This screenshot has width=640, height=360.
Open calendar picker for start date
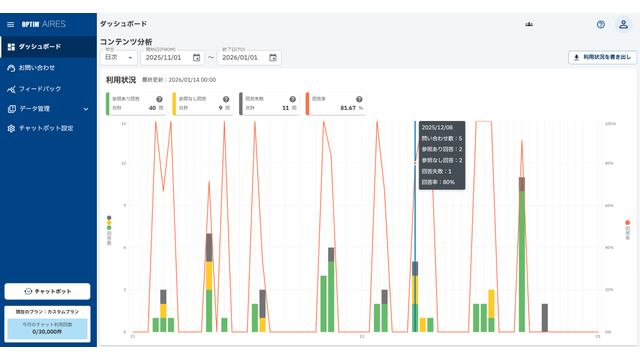pyautogui.click(x=196, y=58)
